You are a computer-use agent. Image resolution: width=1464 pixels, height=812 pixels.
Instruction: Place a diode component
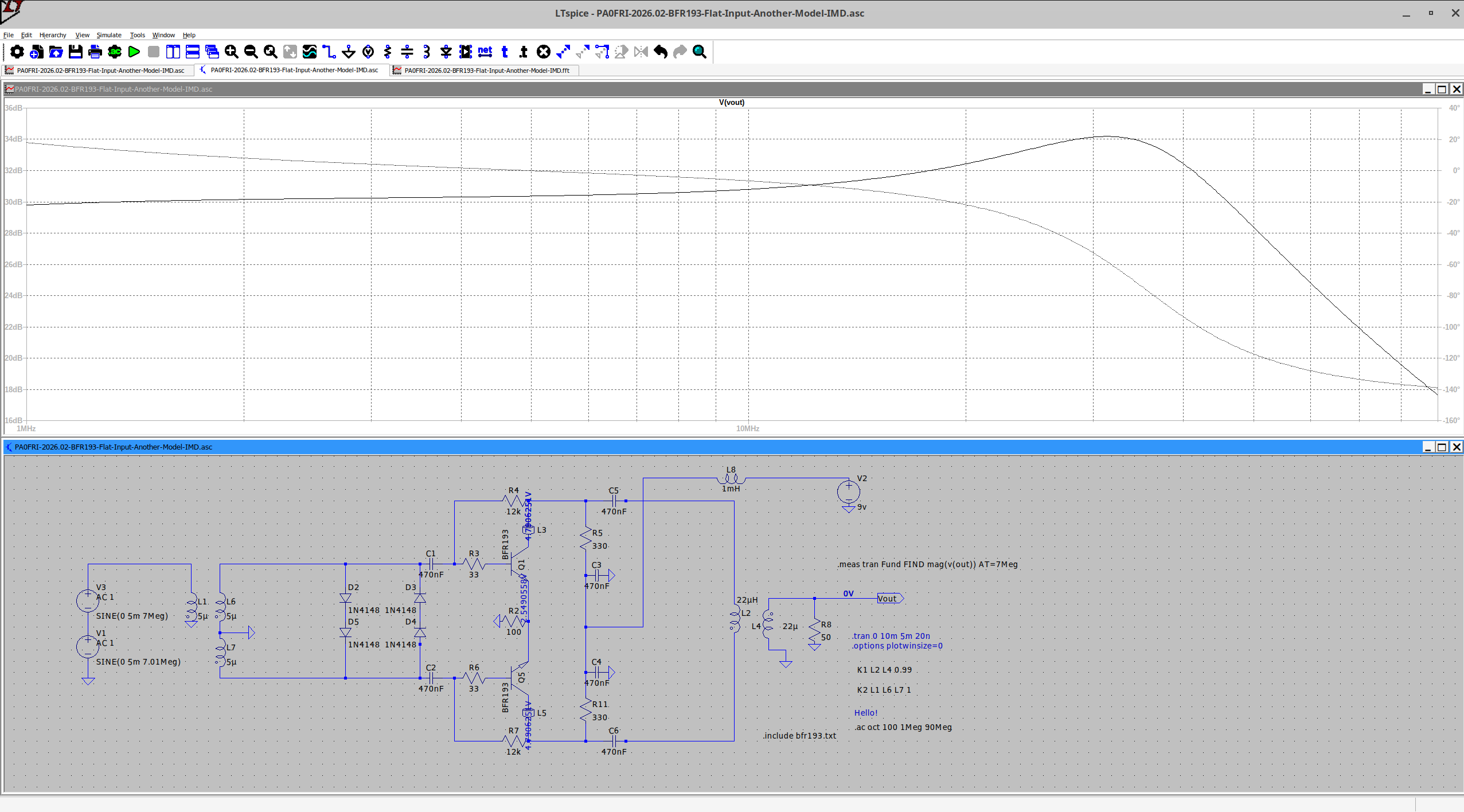point(445,52)
